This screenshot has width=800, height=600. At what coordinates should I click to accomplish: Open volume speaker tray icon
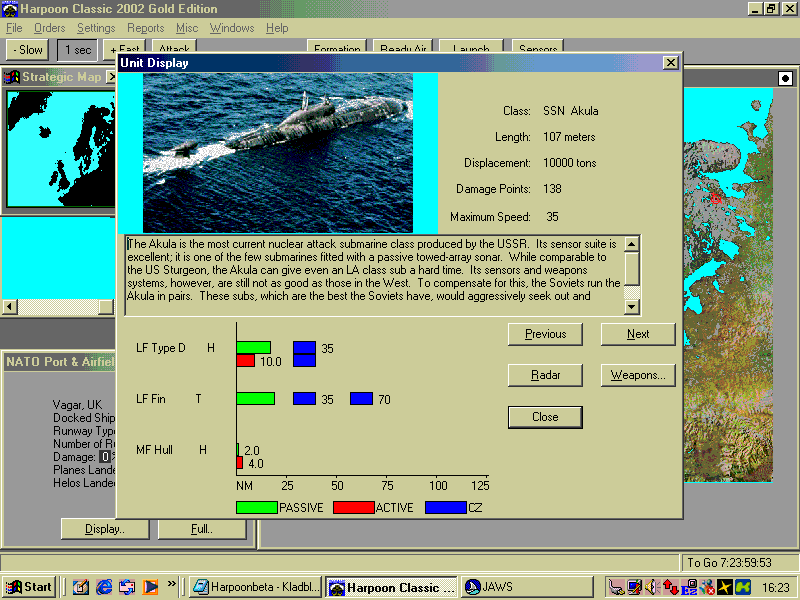652,587
